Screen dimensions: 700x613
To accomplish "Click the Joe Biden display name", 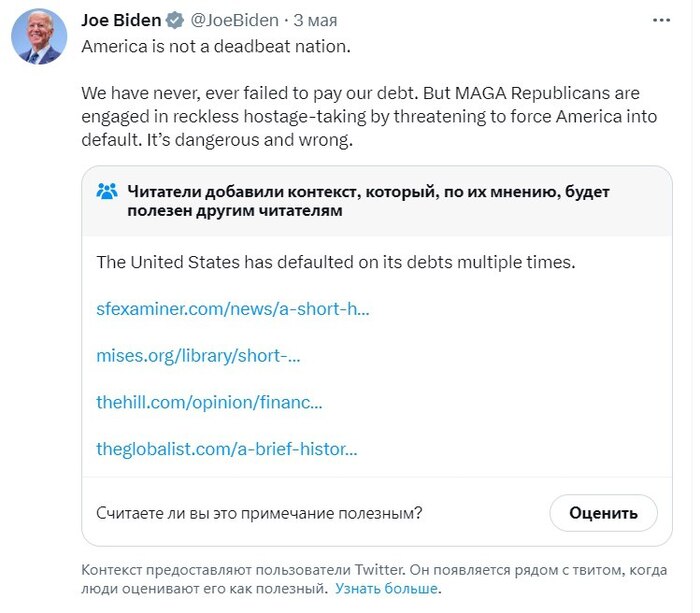I will point(122,21).
